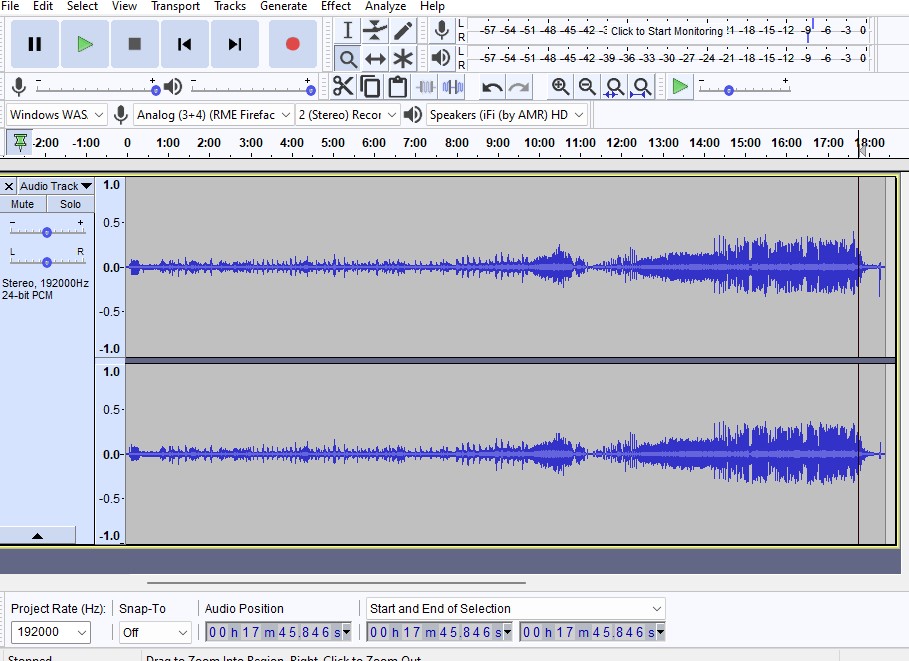This screenshot has width=909, height=661.
Task: Select the Zoom magnifier tool
Action: tap(347, 59)
